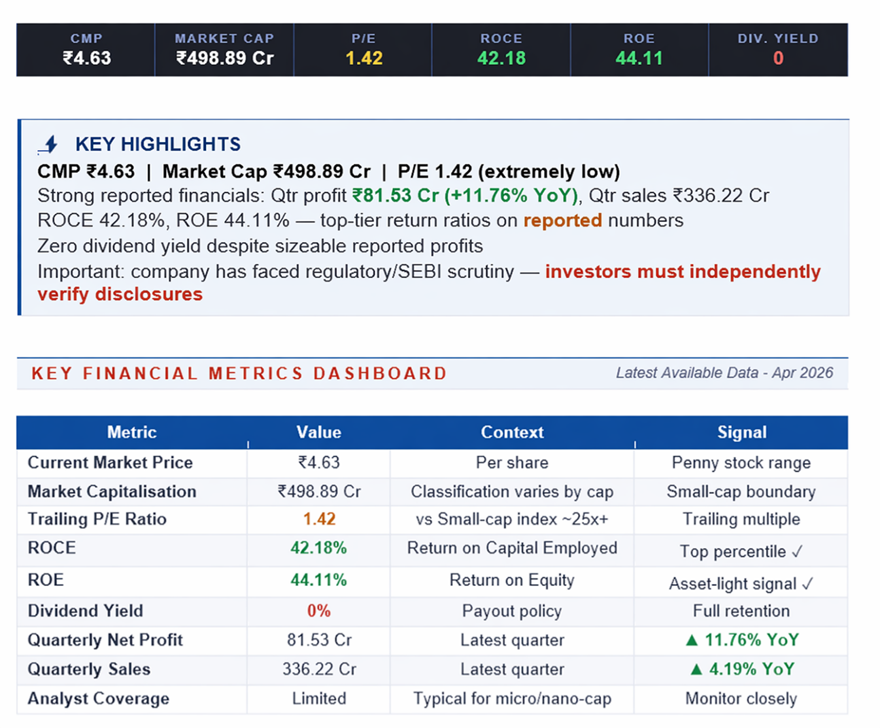Screen dimensions: 880x728
Task: Click the 'Penny stock range' signal cell
Action: [x=741, y=463]
